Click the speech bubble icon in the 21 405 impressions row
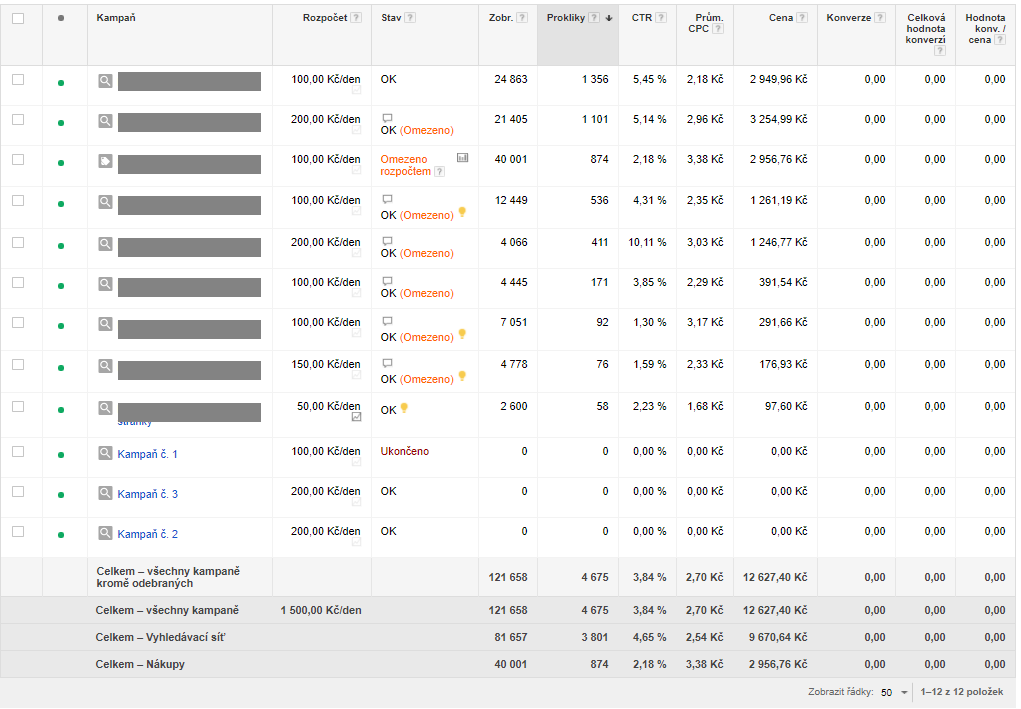This screenshot has height=709, width=1021. pos(387,117)
